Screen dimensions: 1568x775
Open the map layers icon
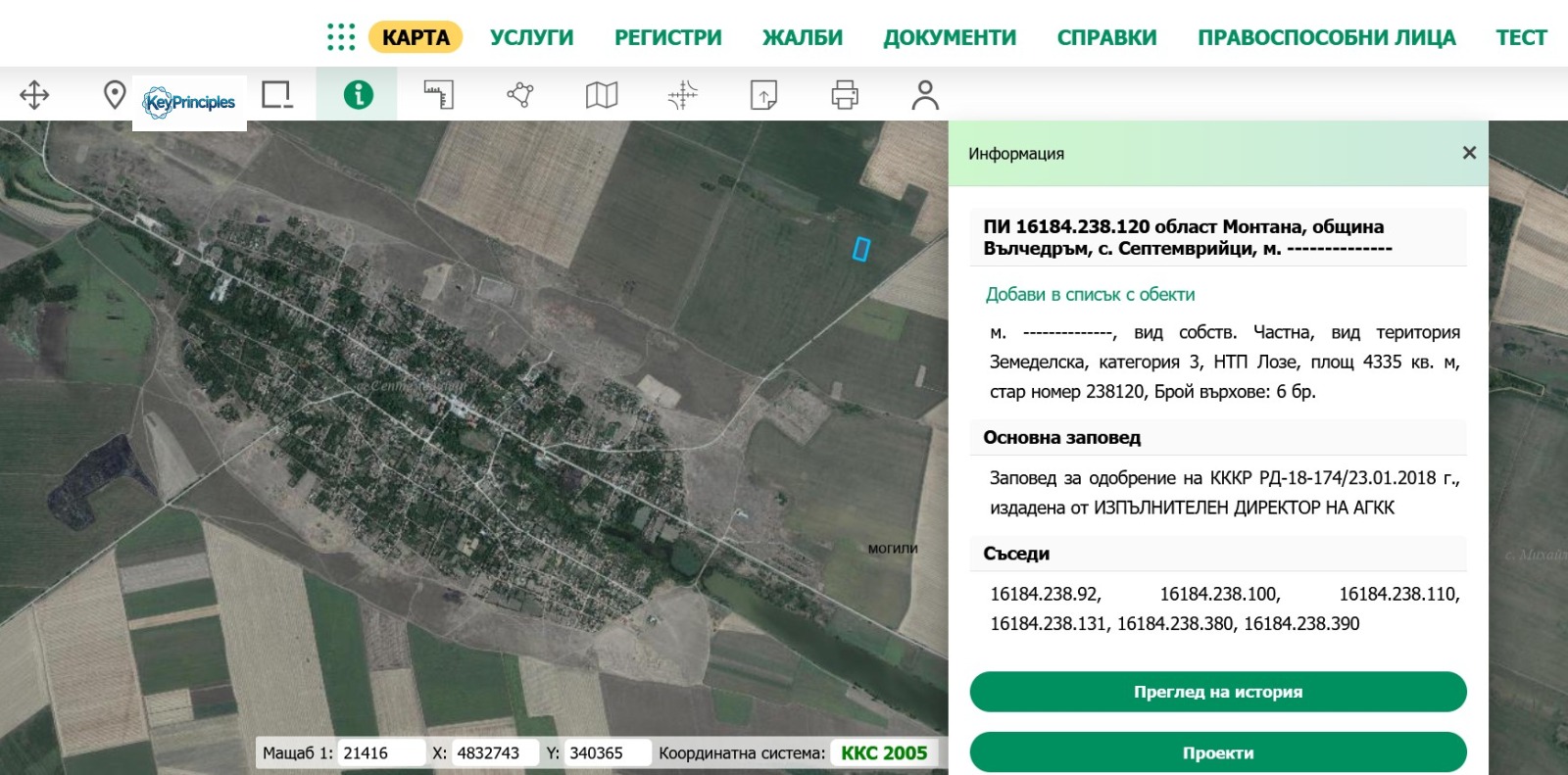pos(602,95)
